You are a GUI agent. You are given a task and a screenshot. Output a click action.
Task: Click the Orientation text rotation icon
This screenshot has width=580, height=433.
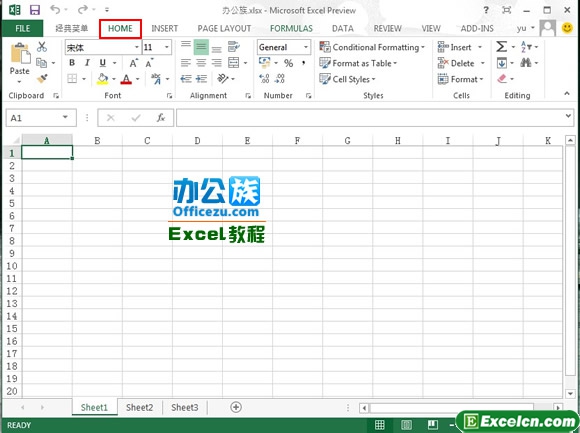click(223, 78)
